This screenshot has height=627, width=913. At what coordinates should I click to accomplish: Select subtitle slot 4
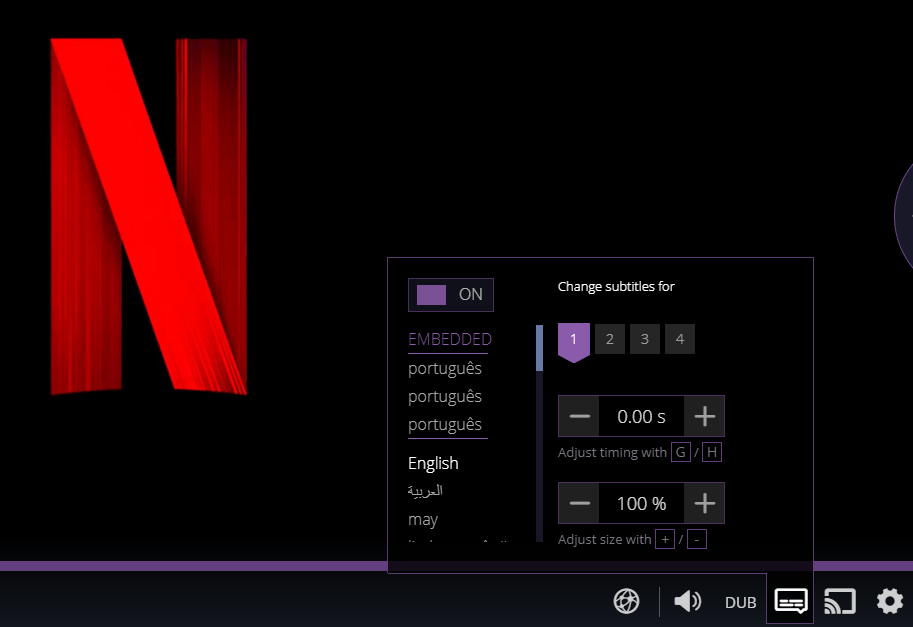click(x=680, y=339)
